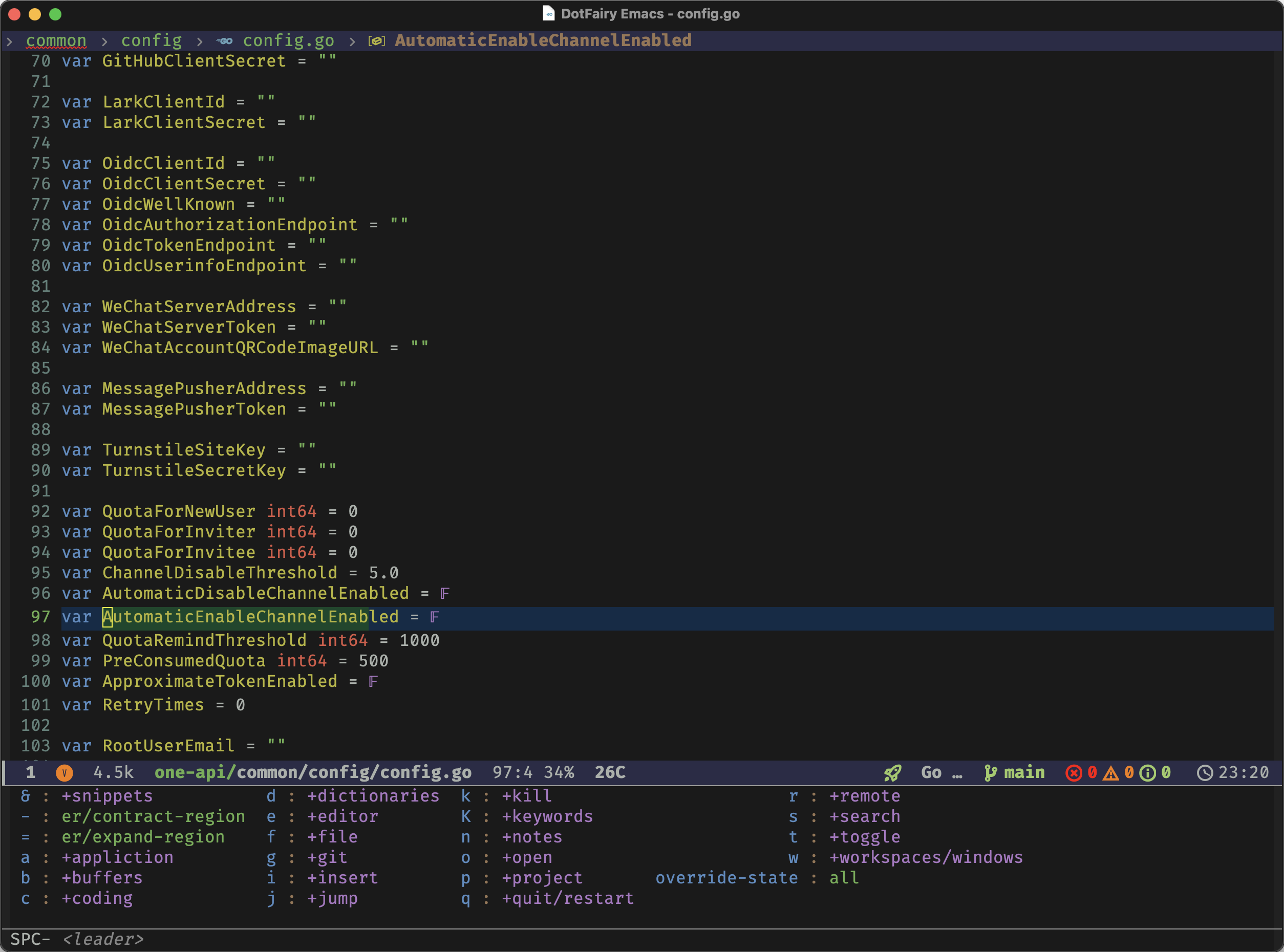Click the config.go breadcrumb segment
Screen dimensions: 1284x952
(288, 41)
